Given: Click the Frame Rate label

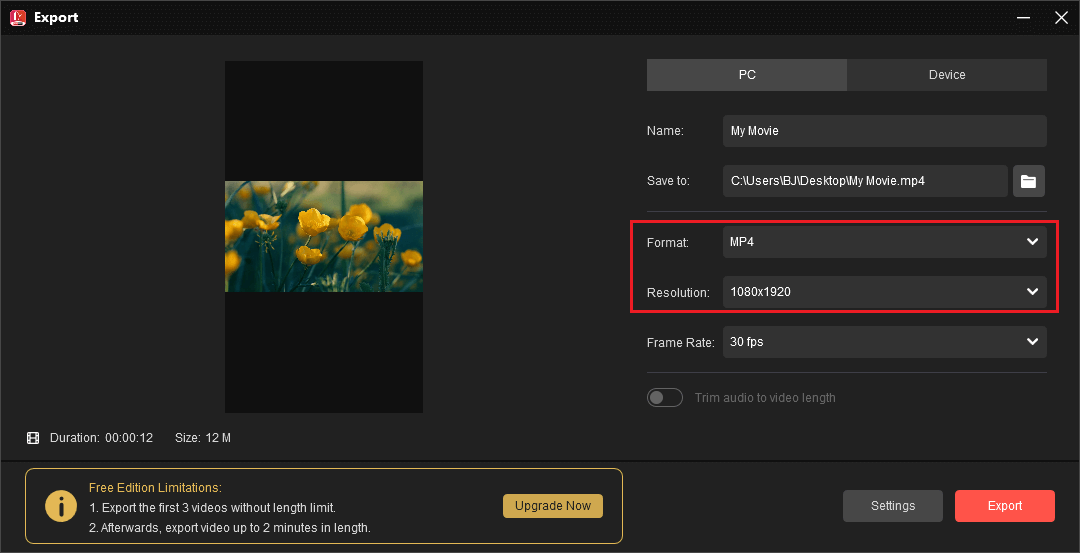Looking at the screenshot, I should coord(681,343).
